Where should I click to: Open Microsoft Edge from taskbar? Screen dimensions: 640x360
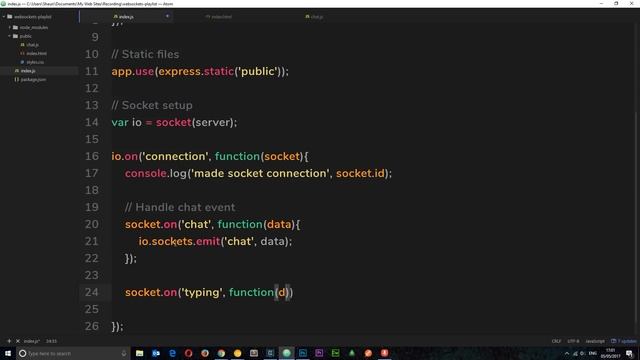point(172,353)
